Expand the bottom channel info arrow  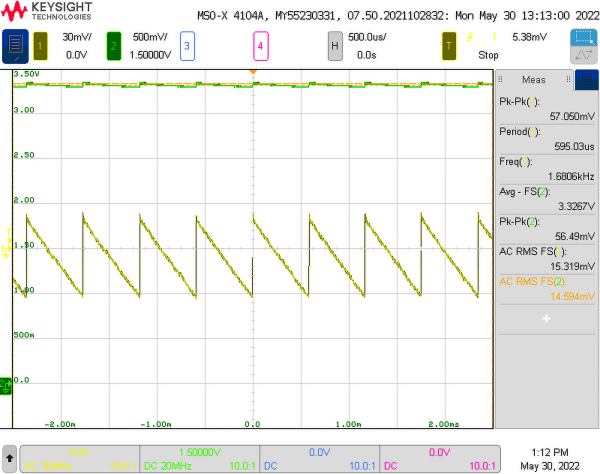click(x=8, y=459)
